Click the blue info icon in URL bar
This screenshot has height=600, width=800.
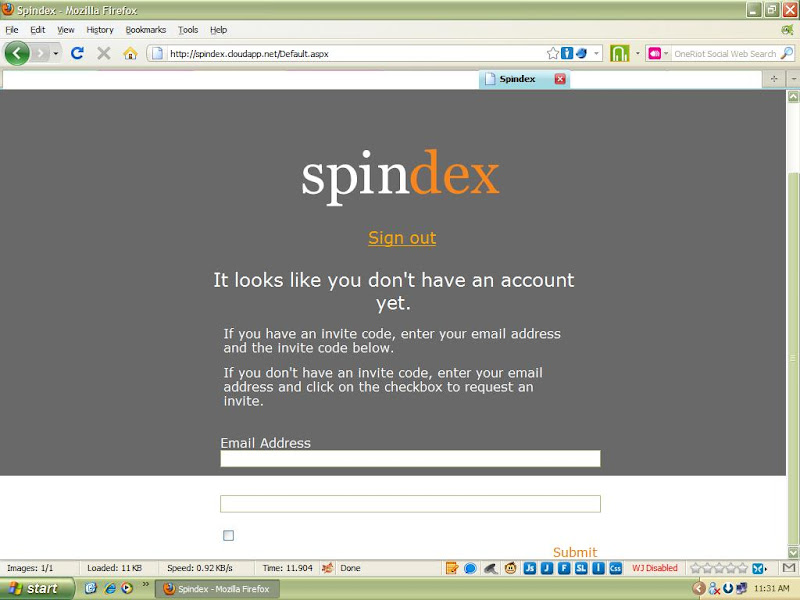click(567, 54)
